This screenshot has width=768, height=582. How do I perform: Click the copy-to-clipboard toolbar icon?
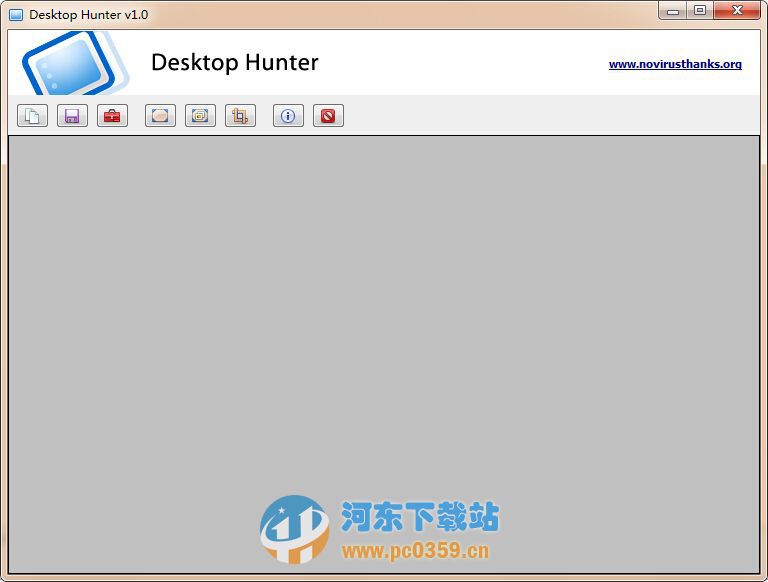[x=32, y=116]
